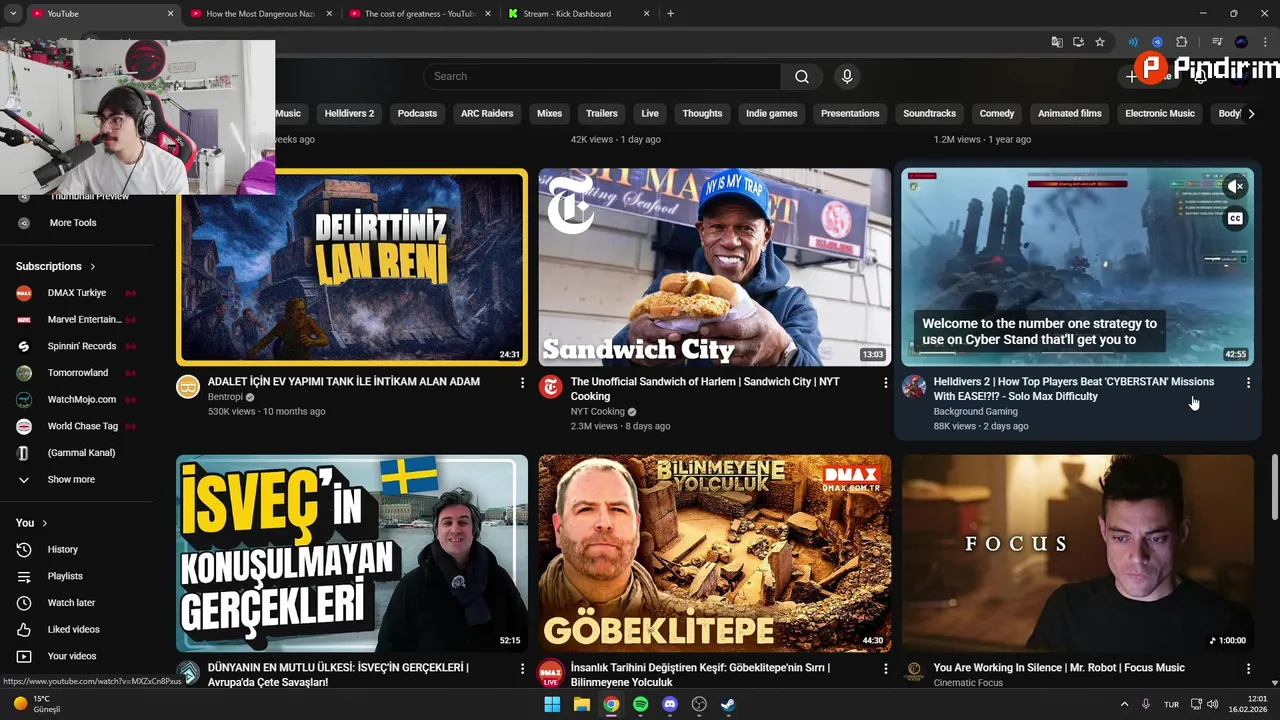Open Steam from the taskbar
The height and width of the screenshot is (720, 1280).
(x=728, y=704)
